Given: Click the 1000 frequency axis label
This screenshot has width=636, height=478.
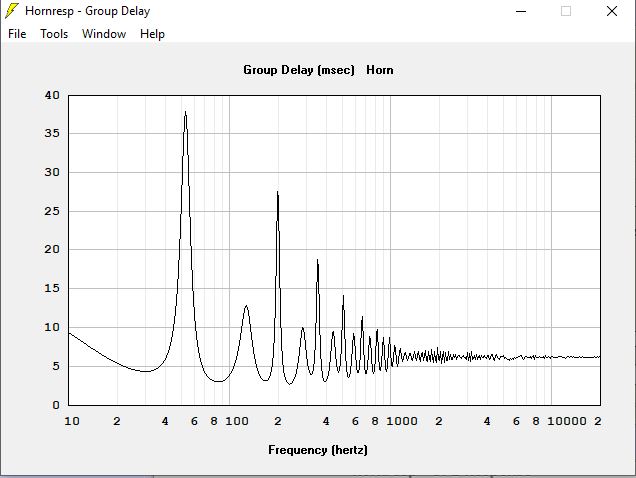Looking at the screenshot, I should pos(402,421).
